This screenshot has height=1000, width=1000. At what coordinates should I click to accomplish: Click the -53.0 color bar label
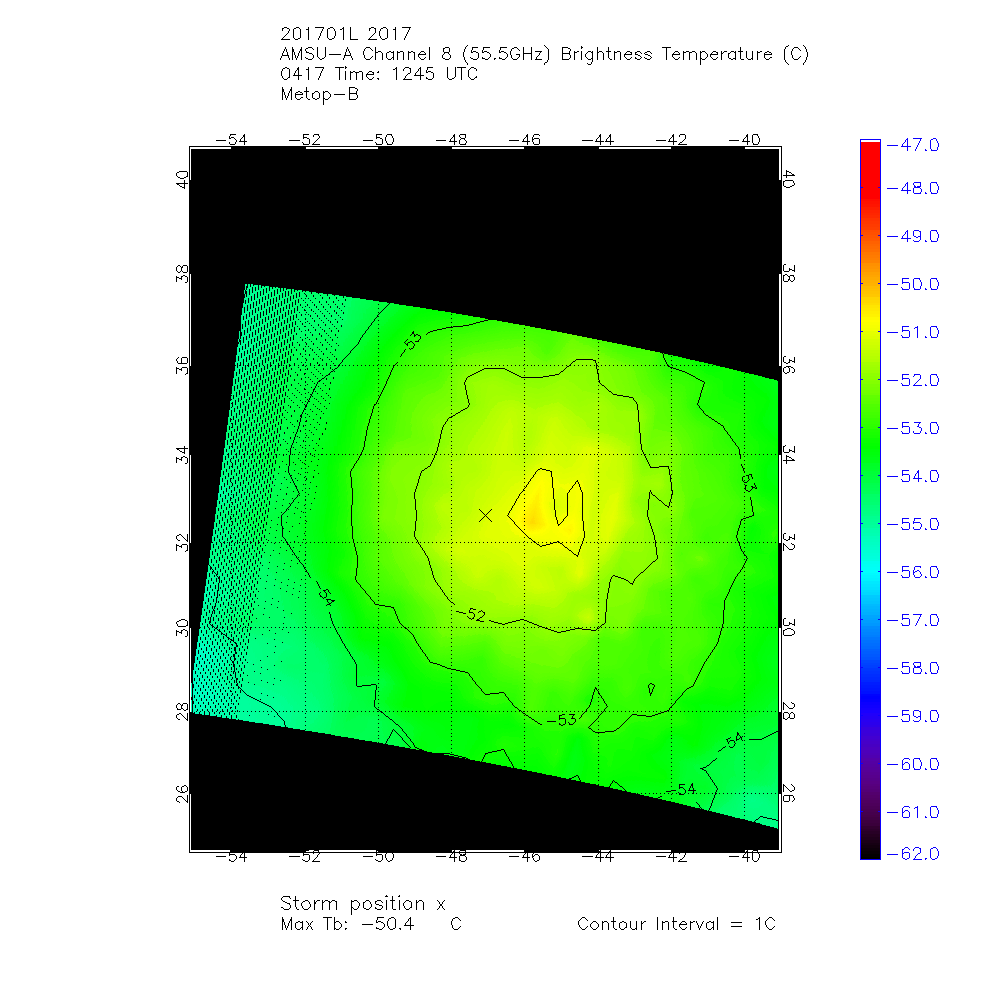tap(913, 428)
